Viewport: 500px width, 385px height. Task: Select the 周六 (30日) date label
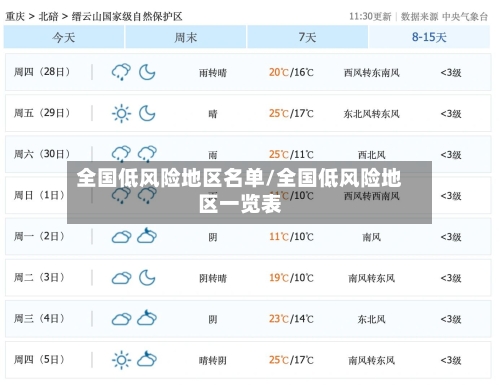point(42,154)
